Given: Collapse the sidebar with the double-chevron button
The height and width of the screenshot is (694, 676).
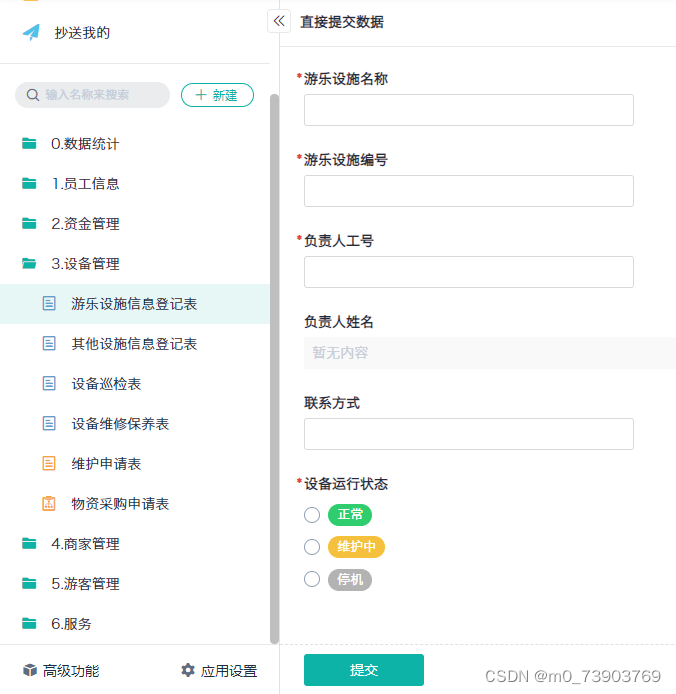Looking at the screenshot, I should click(x=279, y=21).
